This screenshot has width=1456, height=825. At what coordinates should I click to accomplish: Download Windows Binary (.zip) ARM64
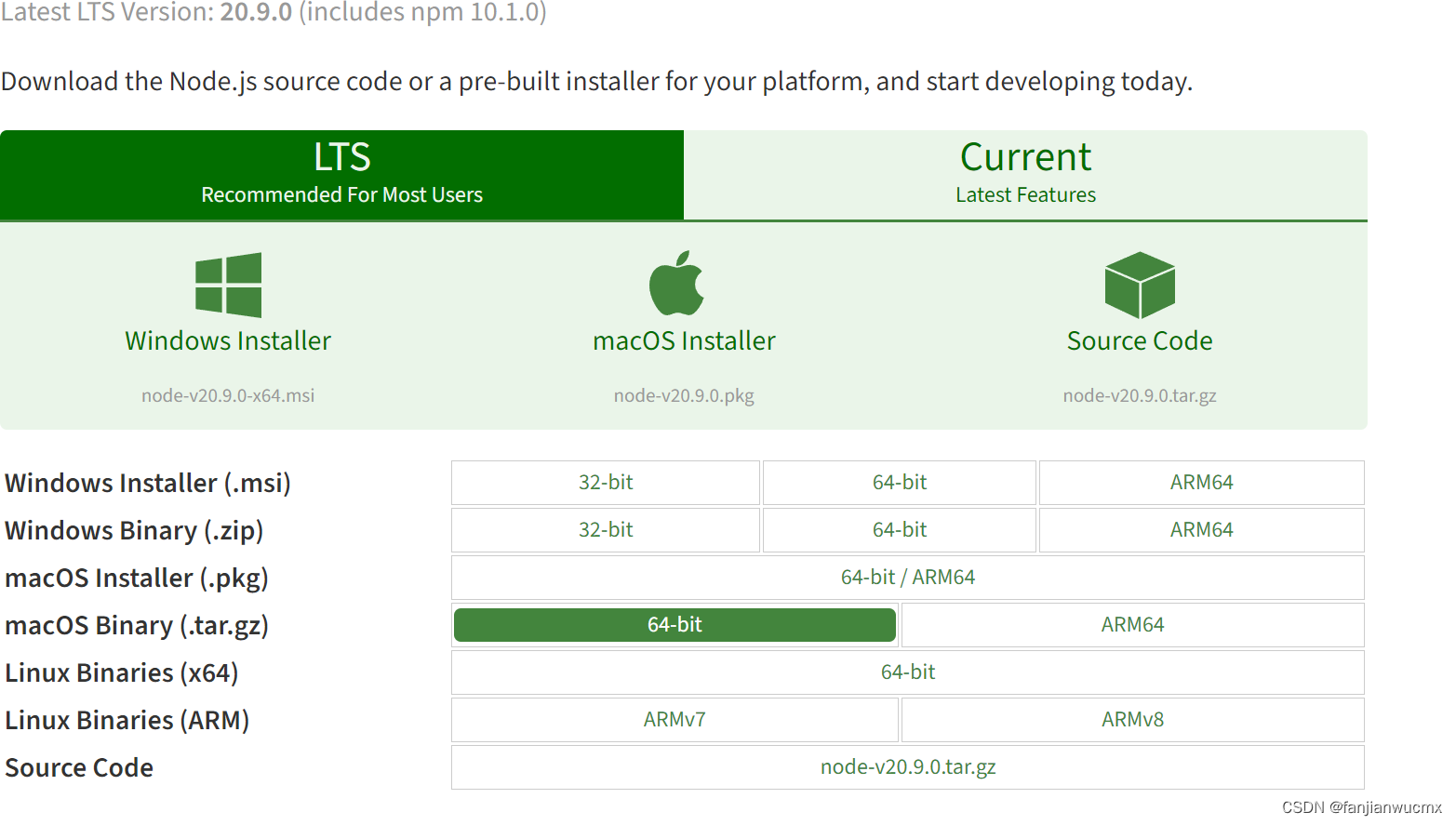pos(1201,530)
